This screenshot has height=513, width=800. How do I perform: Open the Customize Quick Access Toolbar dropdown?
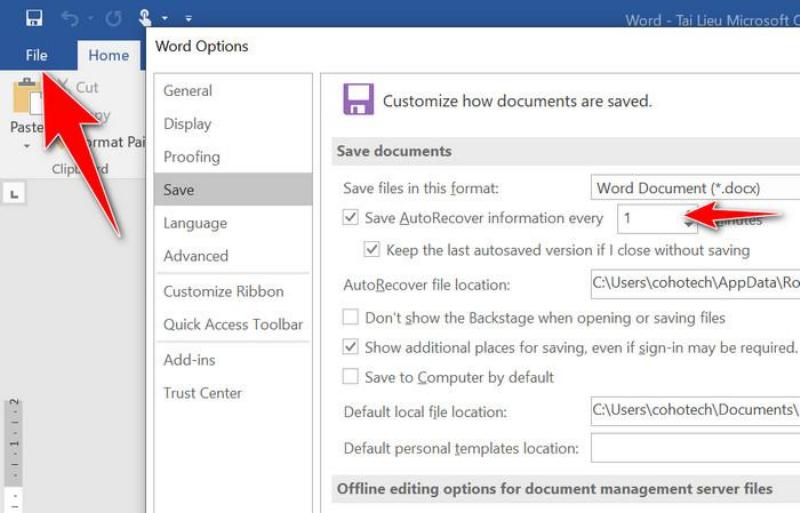(189, 19)
